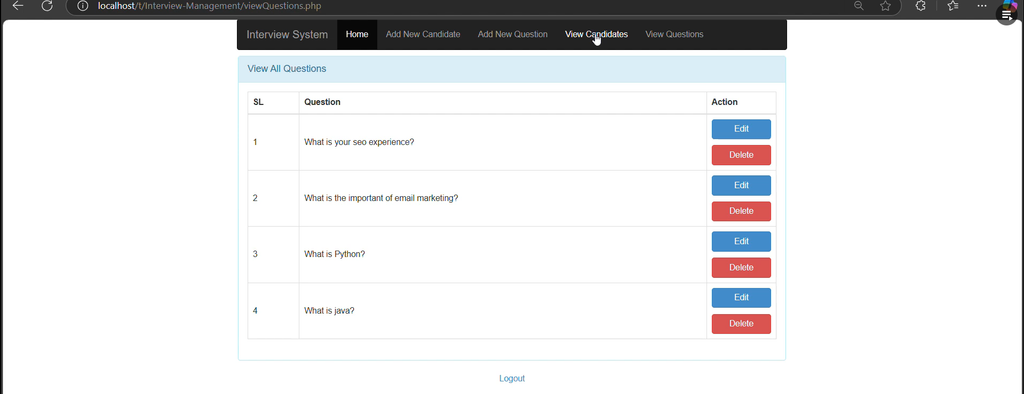Edit the email marketing question
Viewport: 1024px width, 394px height.
pyautogui.click(x=741, y=186)
